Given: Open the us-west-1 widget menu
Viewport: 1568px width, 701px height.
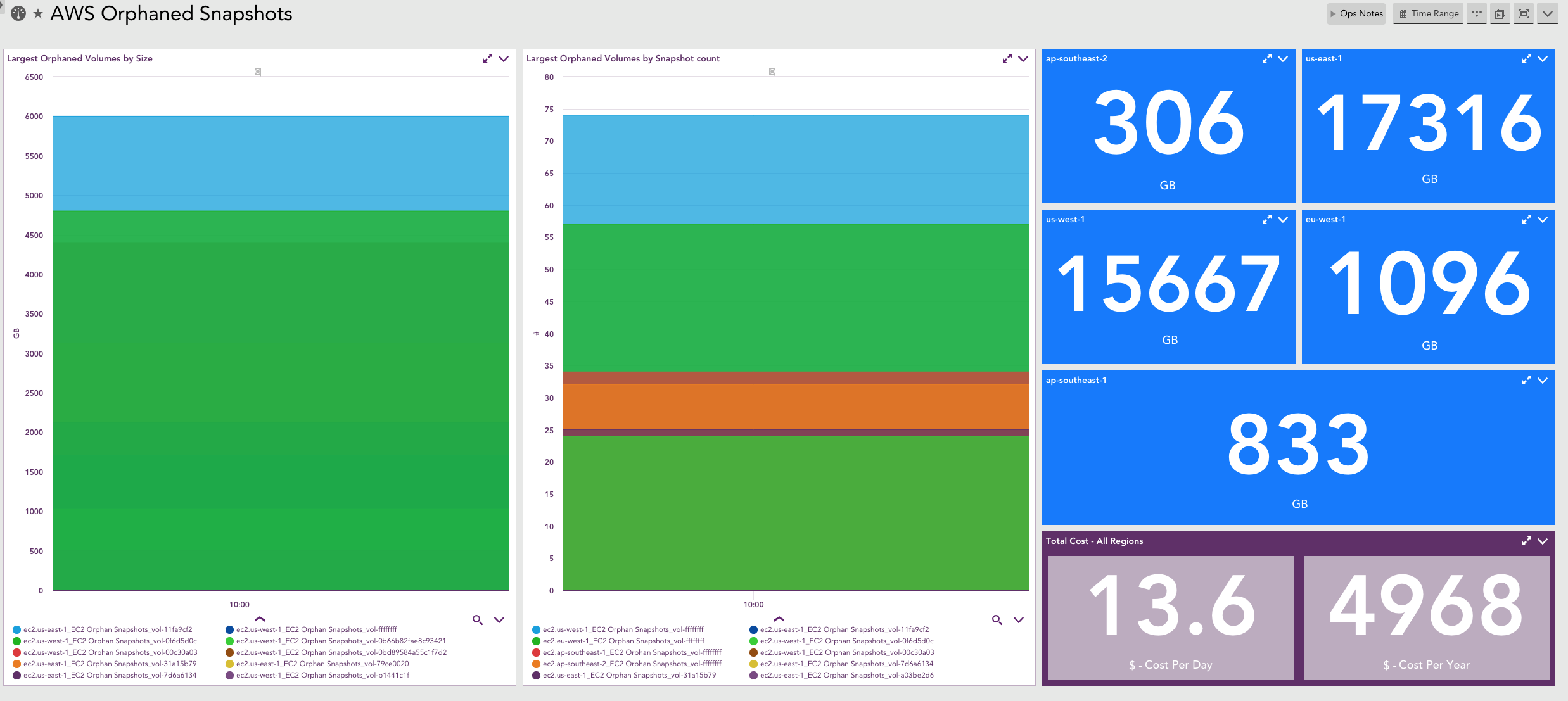Looking at the screenshot, I should pos(1283,219).
